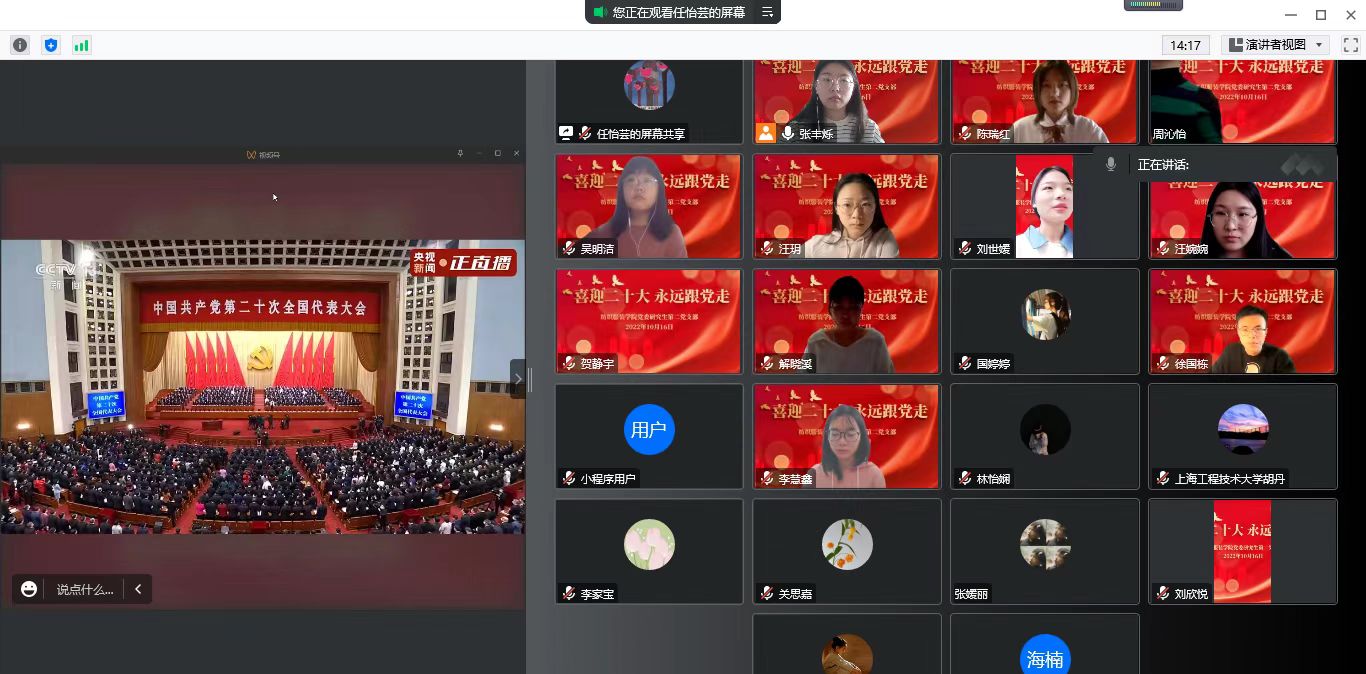Check the green network signal icon

coord(81,45)
